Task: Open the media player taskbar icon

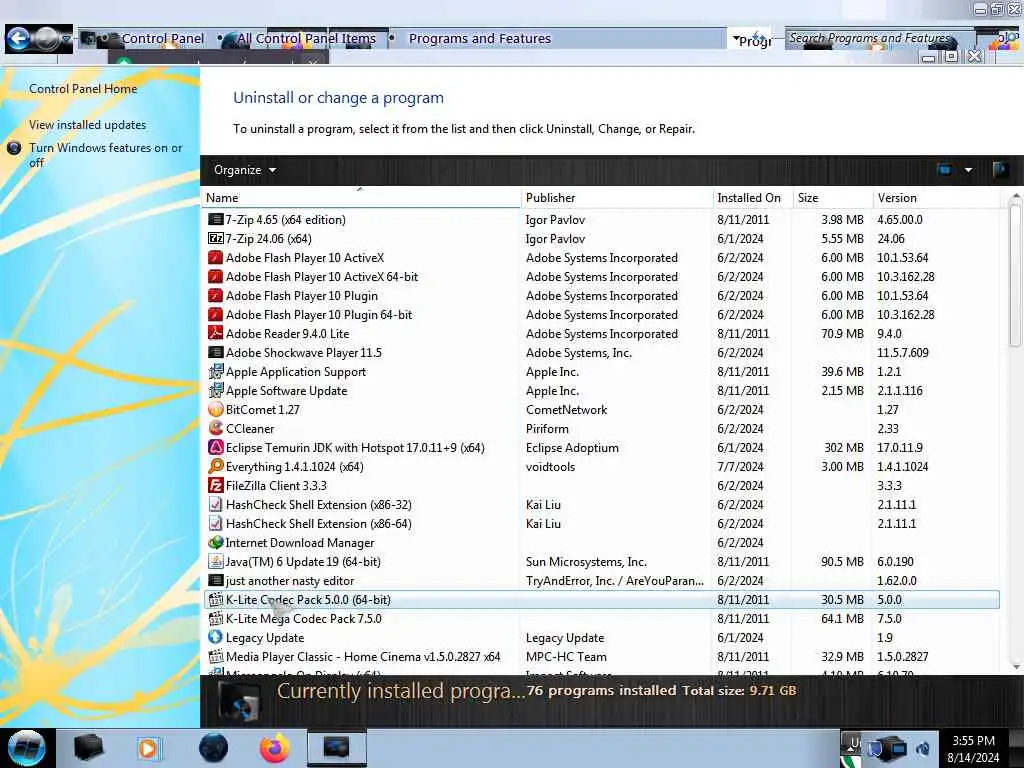Action: [x=148, y=748]
